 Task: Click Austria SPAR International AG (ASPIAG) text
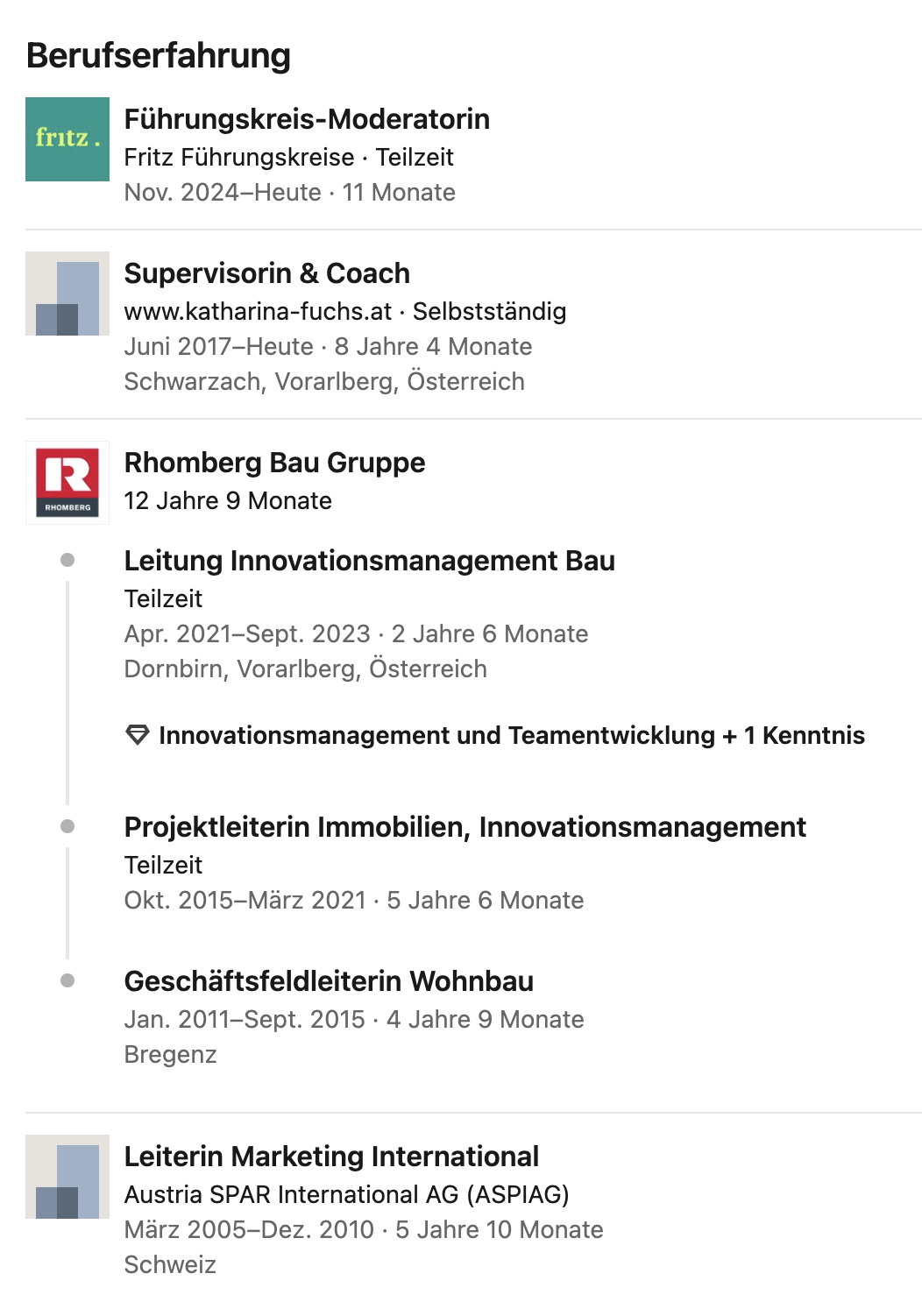tap(346, 1195)
